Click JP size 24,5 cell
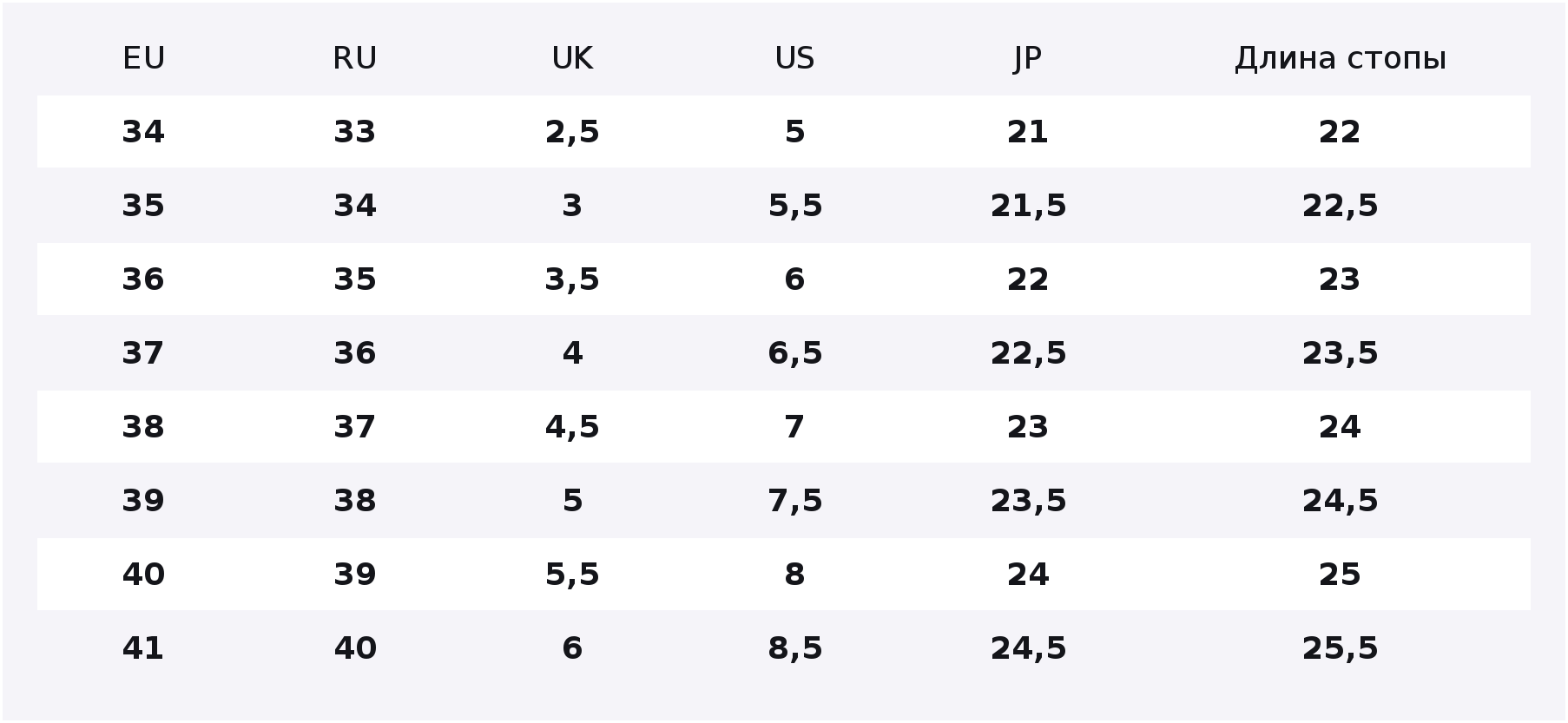Viewport: 1568px width, 723px height. (1028, 648)
